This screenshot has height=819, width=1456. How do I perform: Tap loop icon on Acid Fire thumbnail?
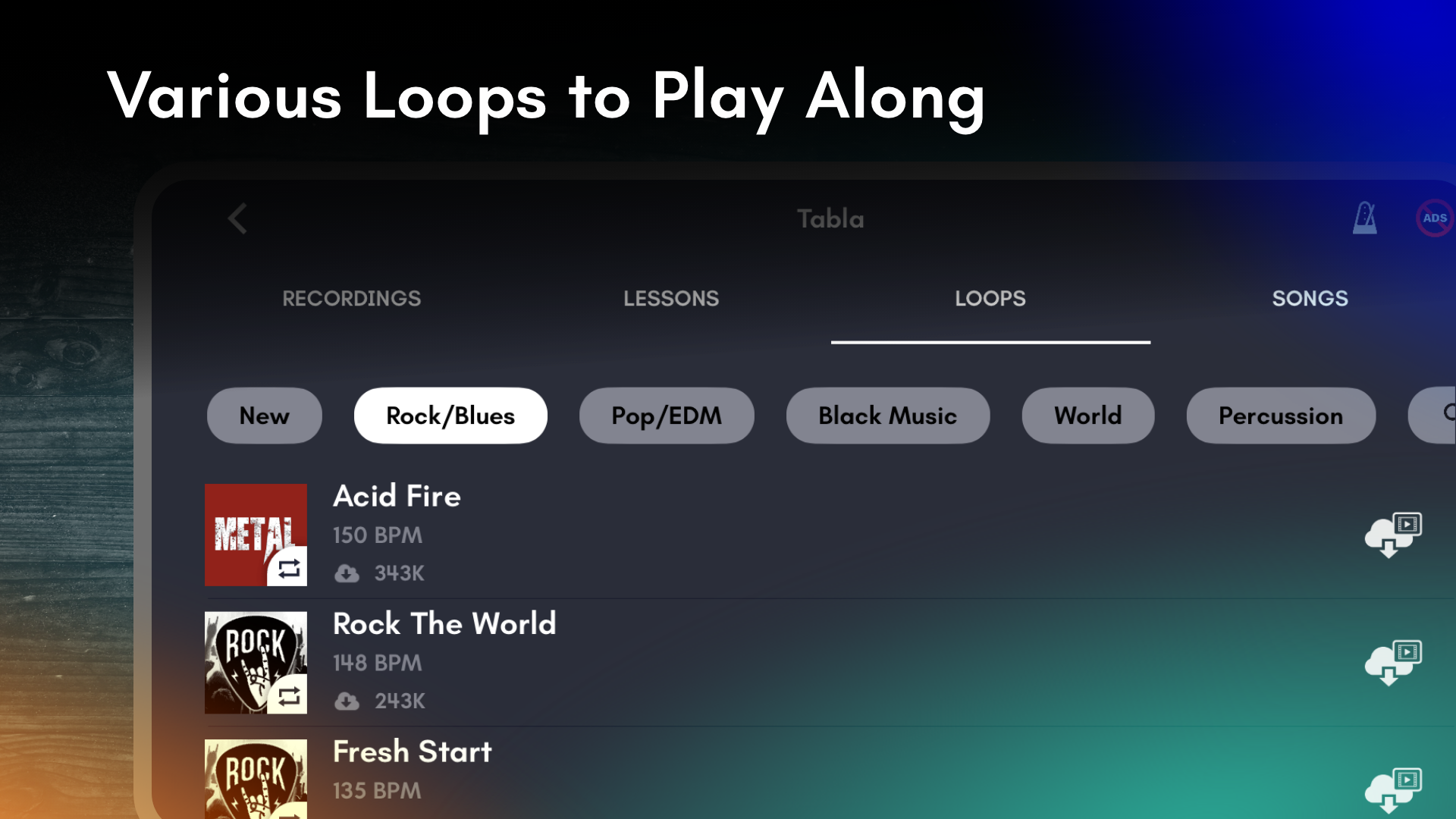pos(288,568)
